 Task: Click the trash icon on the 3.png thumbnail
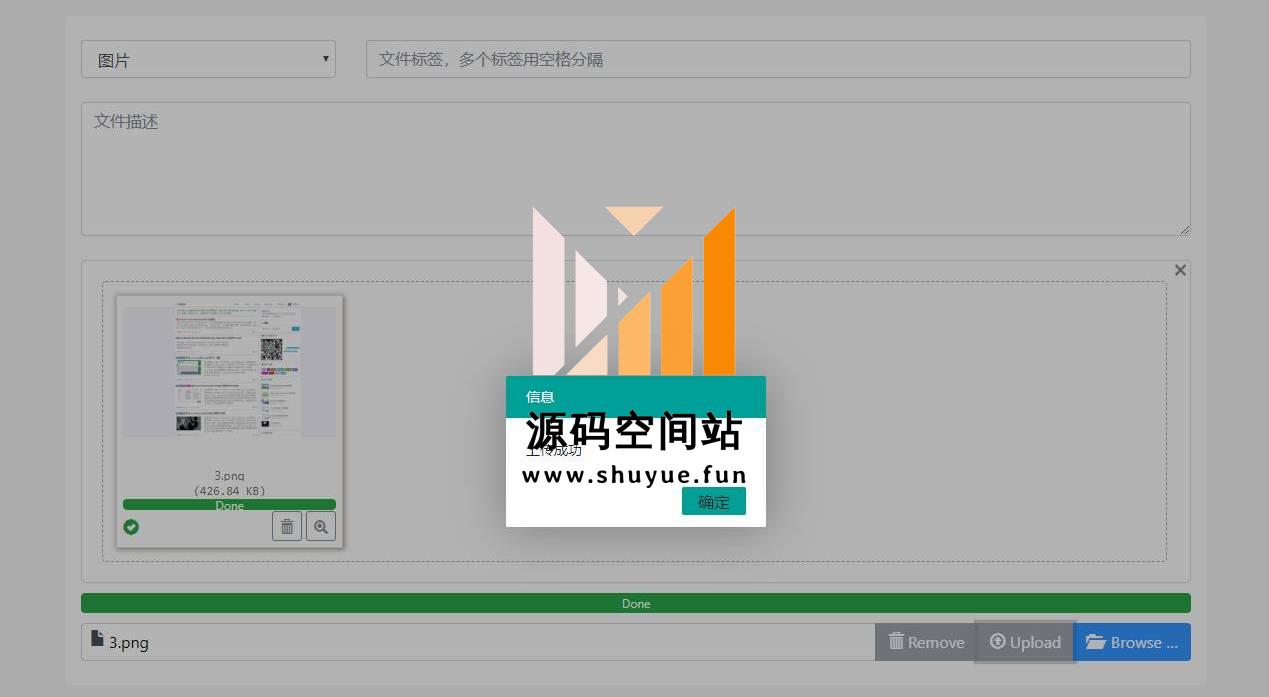click(x=287, y=526)
